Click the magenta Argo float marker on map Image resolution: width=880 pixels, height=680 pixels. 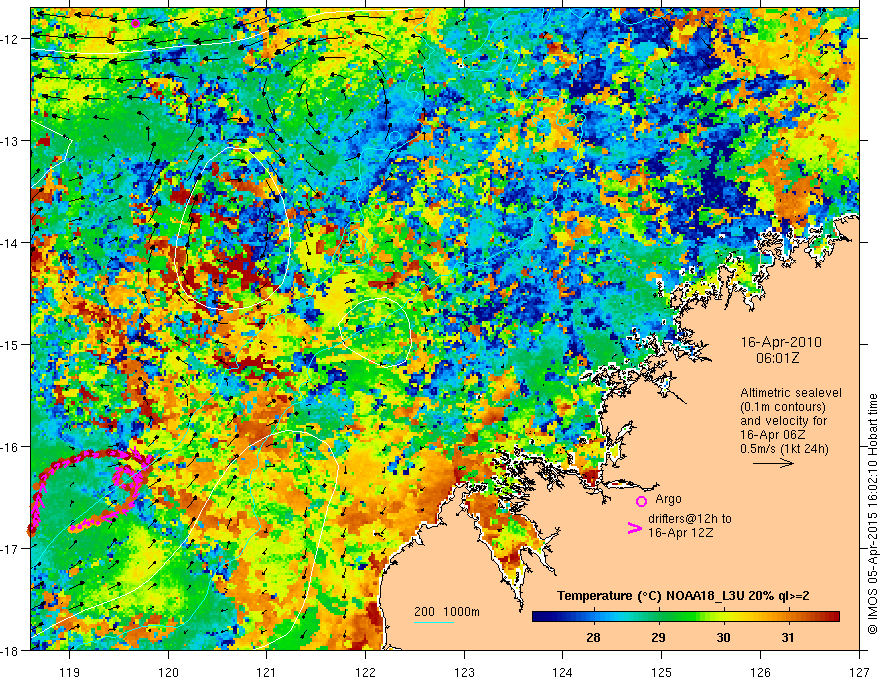tap(135, 23)
